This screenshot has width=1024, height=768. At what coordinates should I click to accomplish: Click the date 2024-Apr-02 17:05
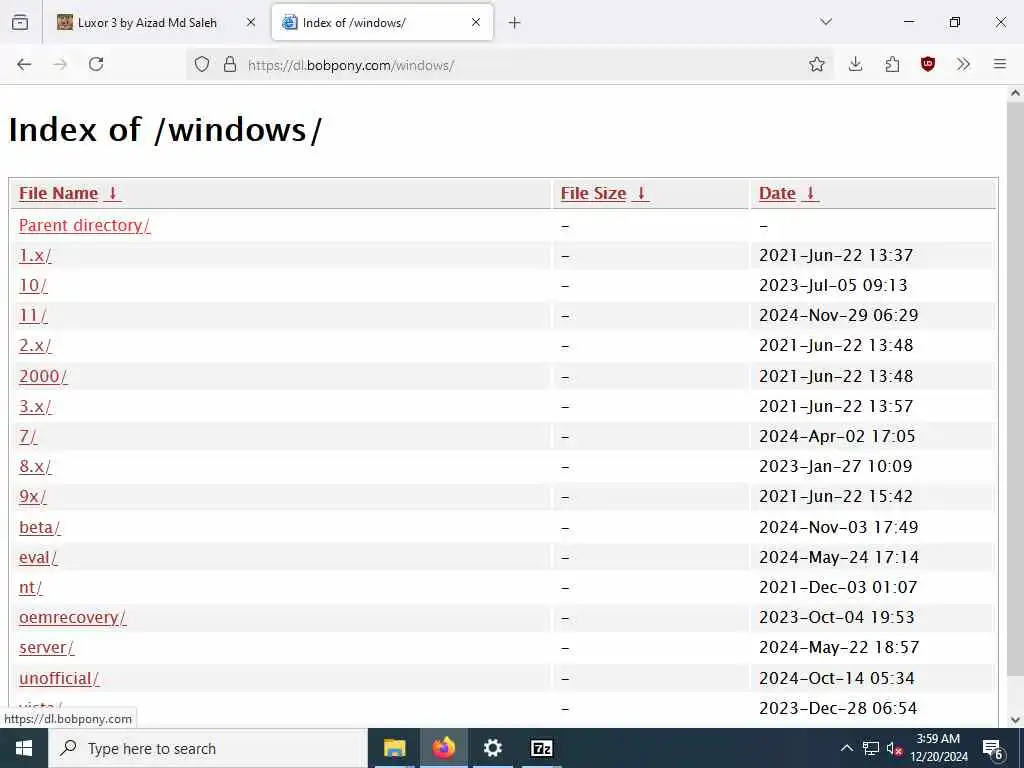point(837,436)
